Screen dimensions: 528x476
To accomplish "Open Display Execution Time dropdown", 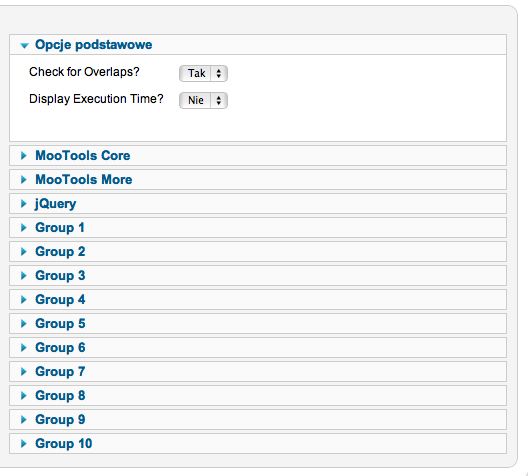I will (x=203, y=100).
